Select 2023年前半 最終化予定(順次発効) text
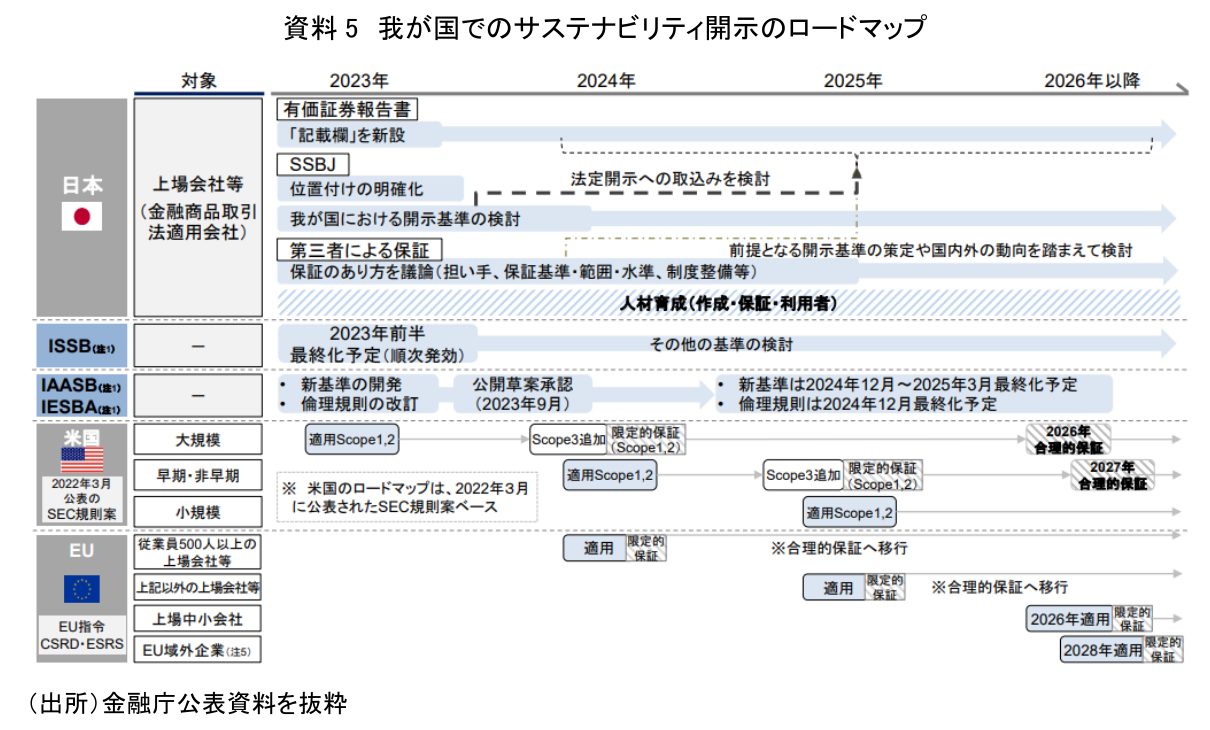The image size is (1210, 730). tap(377, 344)
